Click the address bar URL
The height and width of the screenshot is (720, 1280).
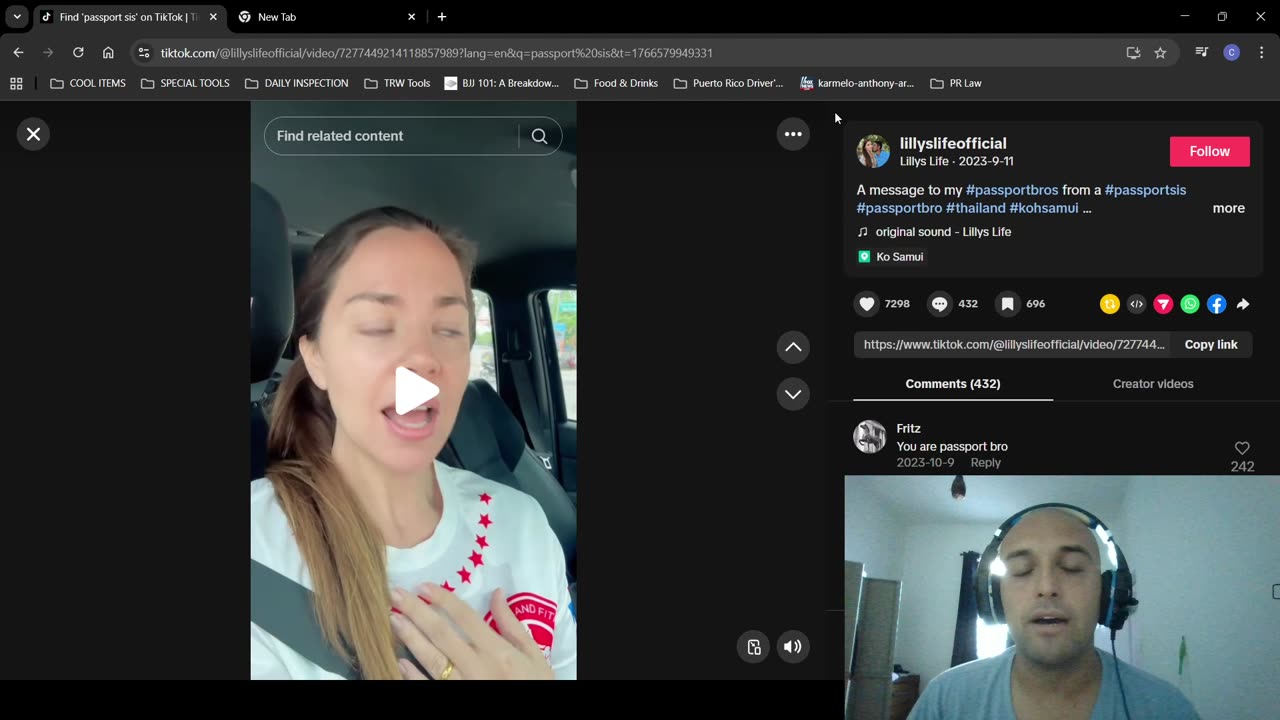[437, 53]
